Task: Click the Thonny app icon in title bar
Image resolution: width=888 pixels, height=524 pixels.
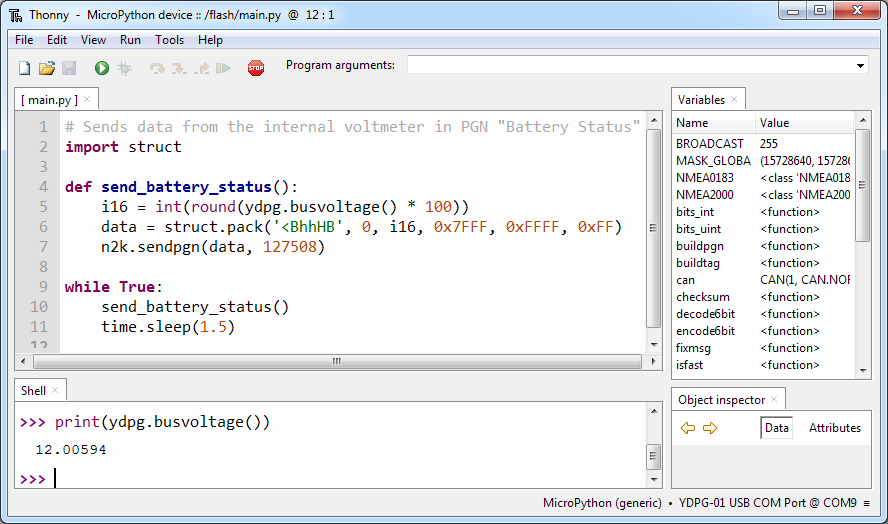Action: pos(15,15)
